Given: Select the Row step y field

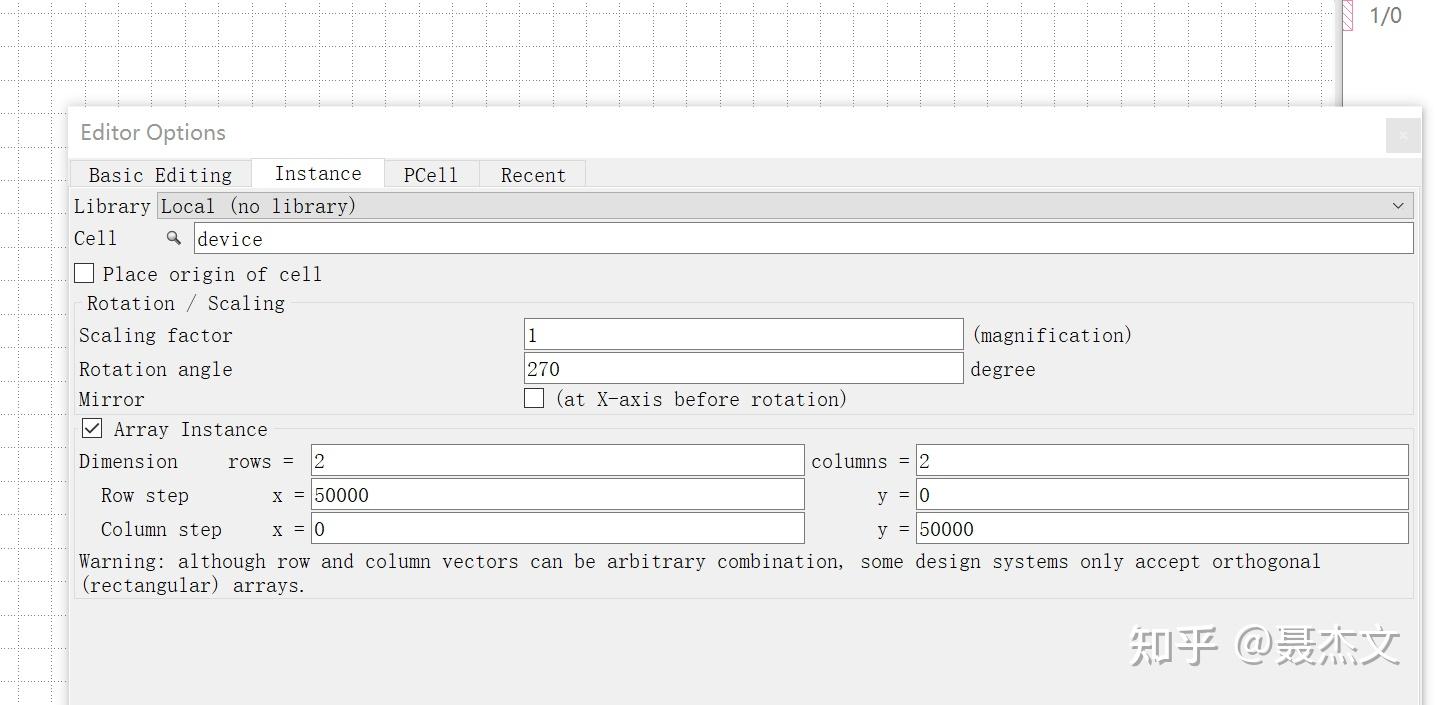Looking at the screenshot, I should point(1162,495).
